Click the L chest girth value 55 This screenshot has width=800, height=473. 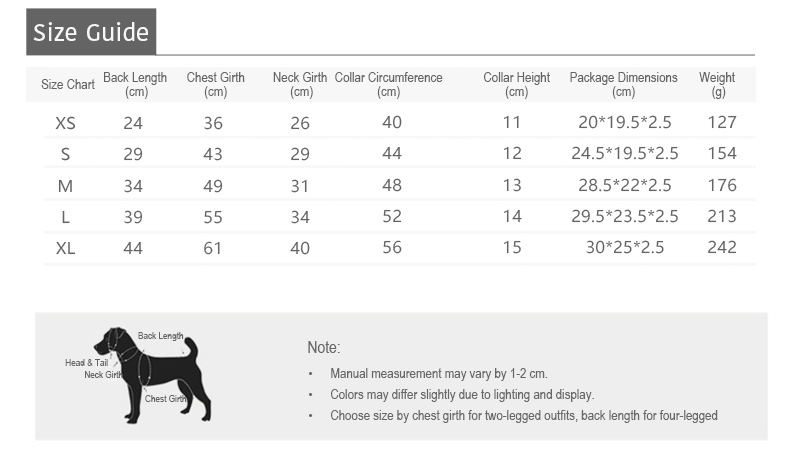(213, 217)
